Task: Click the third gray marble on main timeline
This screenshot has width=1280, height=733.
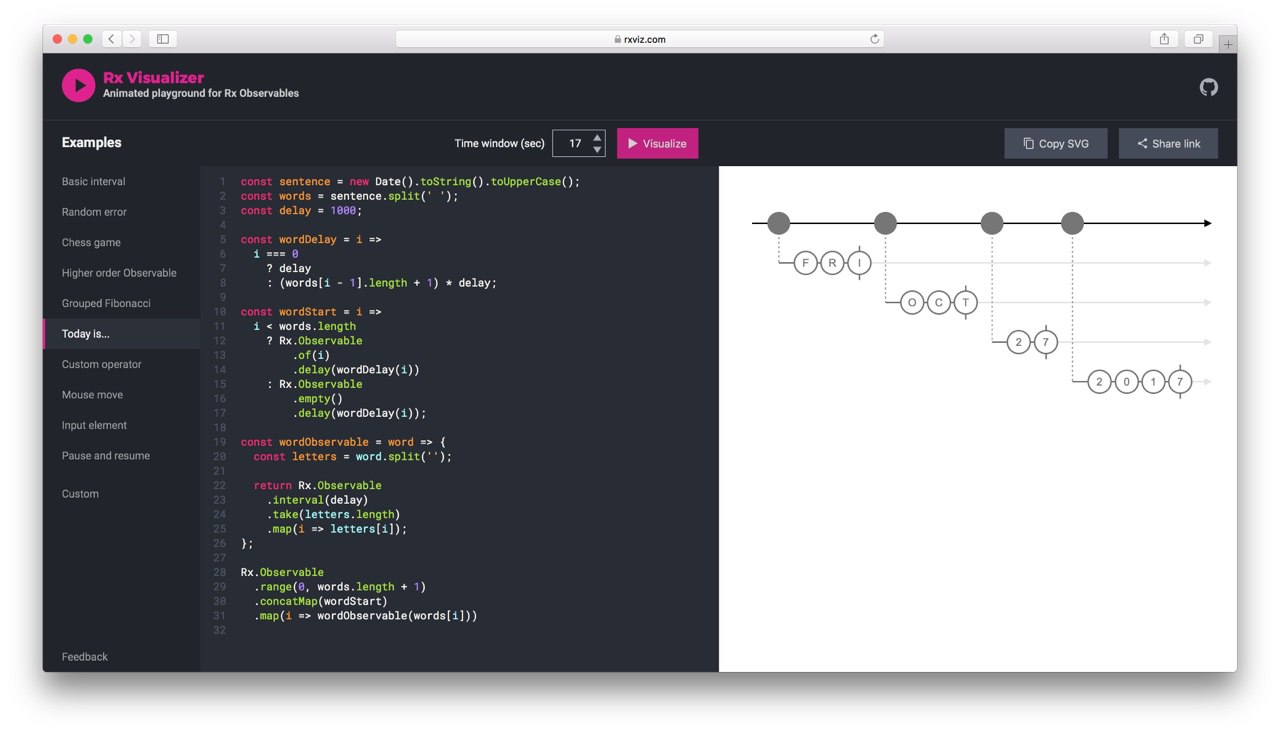Action: point(992,223)
